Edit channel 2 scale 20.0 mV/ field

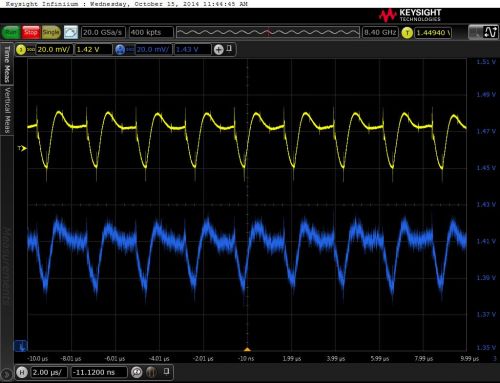click(x=153, y=50)
